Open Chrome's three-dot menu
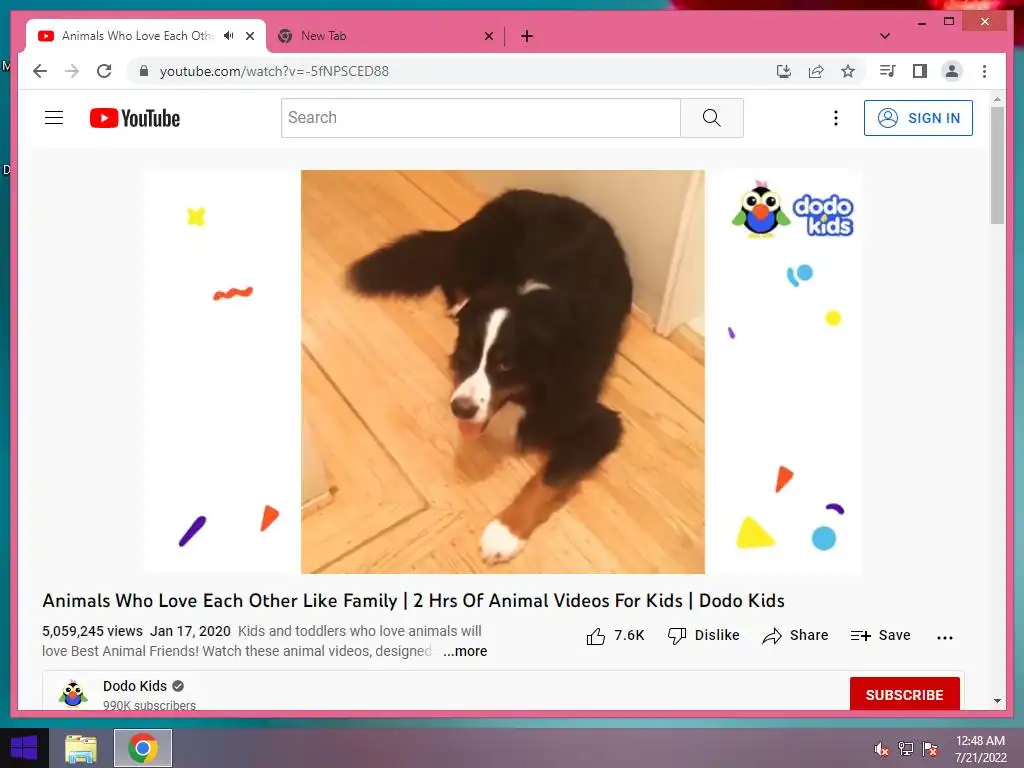Image resolution: width=1024 pixels, height=768 pixels. click(x=984, y=71)
